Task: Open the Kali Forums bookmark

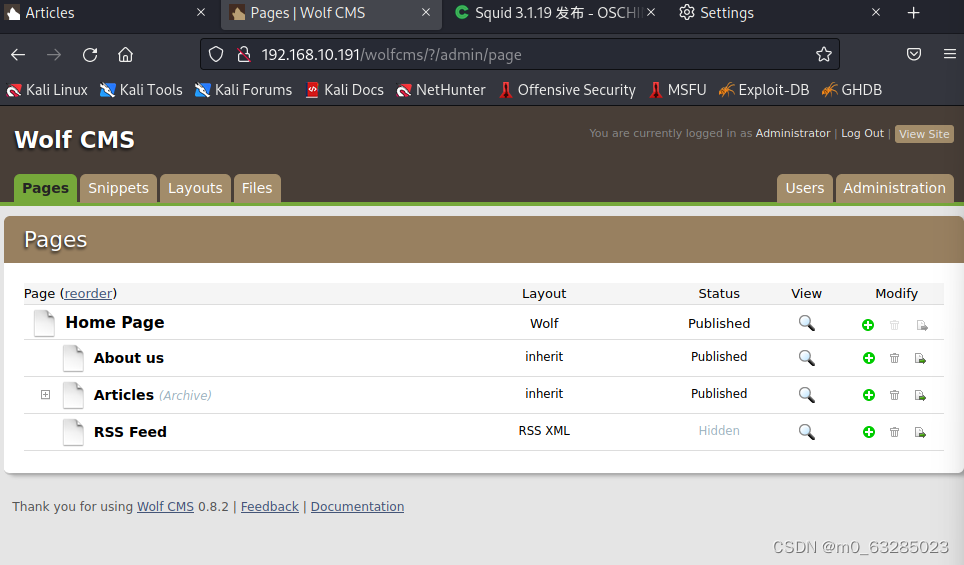Action: point(243,90)
